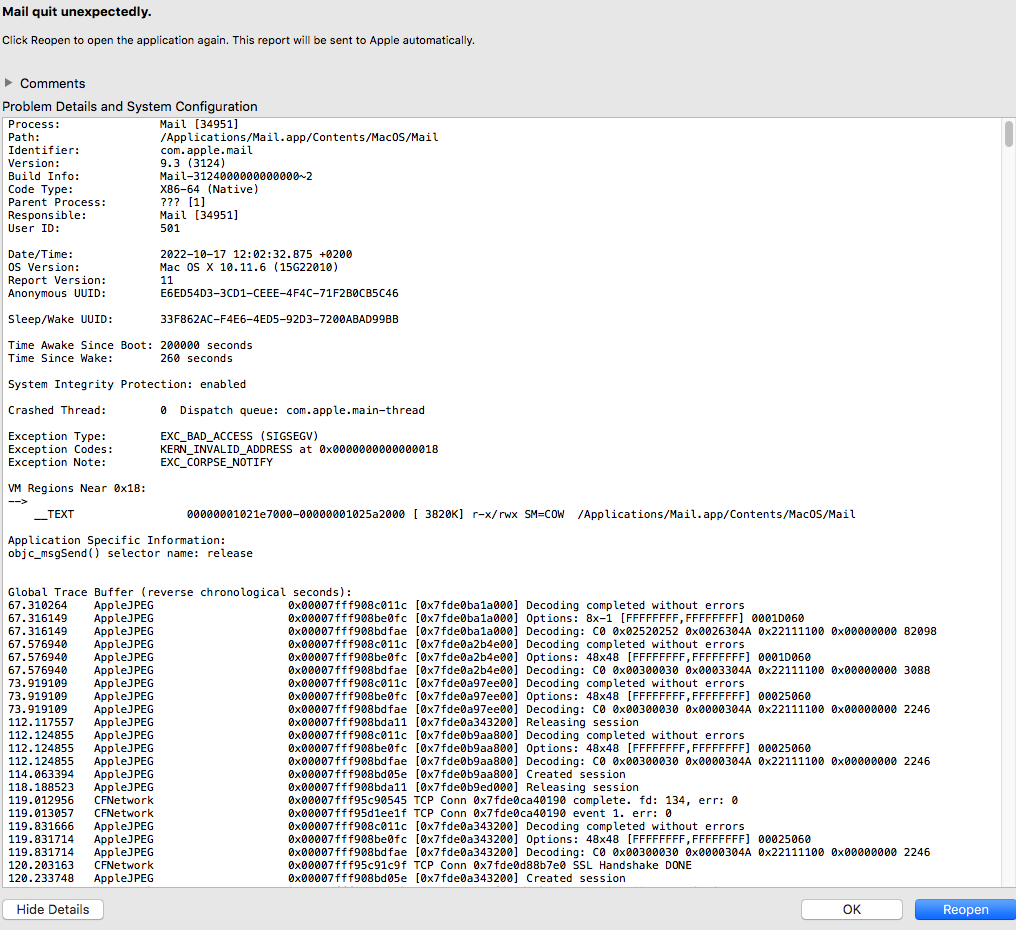Viewport: 1016px width, 930px height.
Task: Click code type 'X86-64 (Native)'
Action: (209, 189)
